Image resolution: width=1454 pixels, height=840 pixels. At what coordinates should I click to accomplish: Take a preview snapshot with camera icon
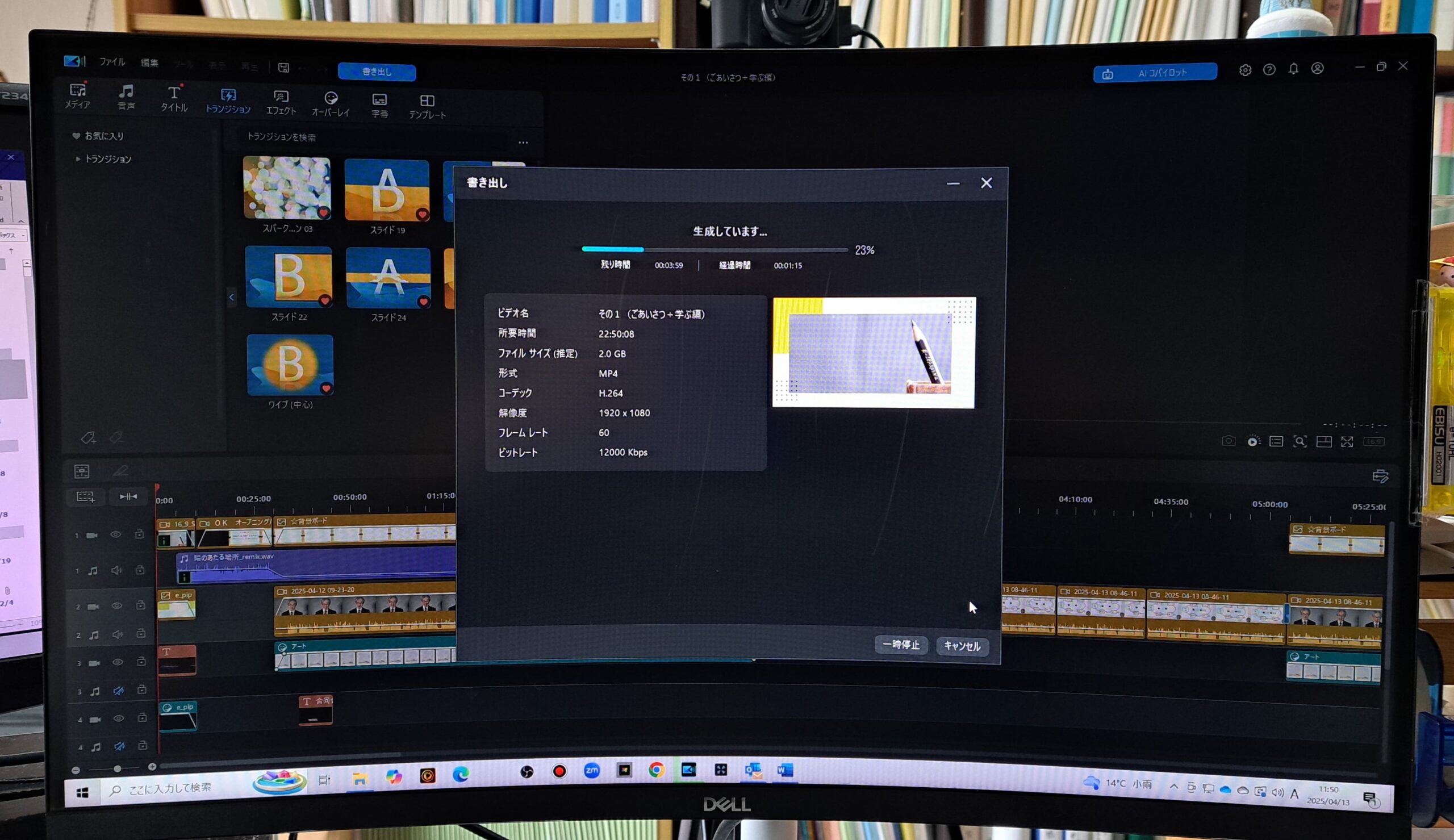(x=1229, y=441)
